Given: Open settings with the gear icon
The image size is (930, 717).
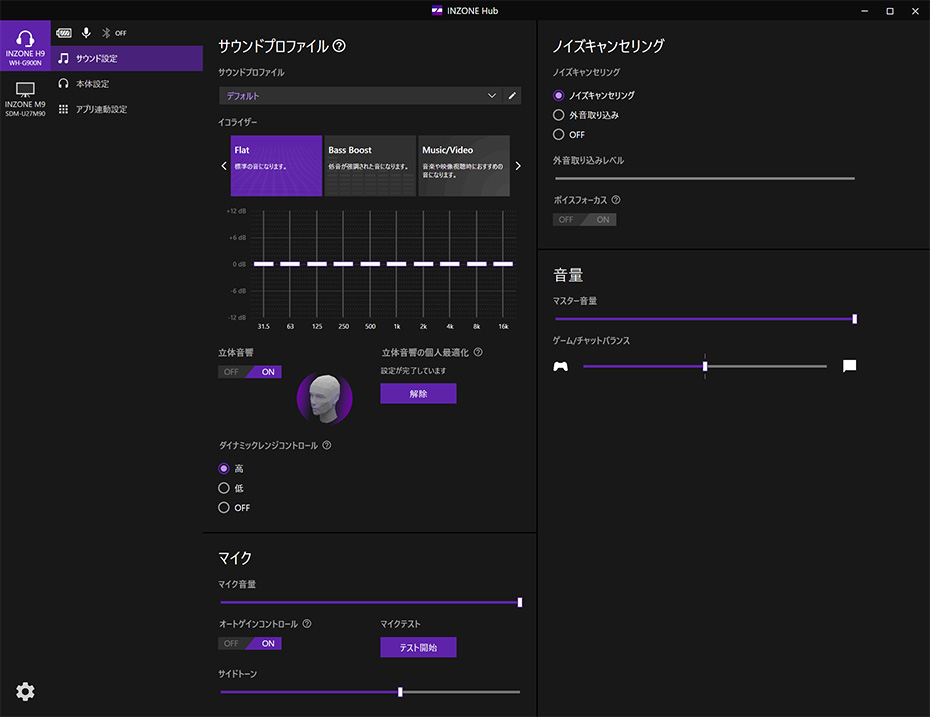Looking at the screenshot, I should click(26, 692).
